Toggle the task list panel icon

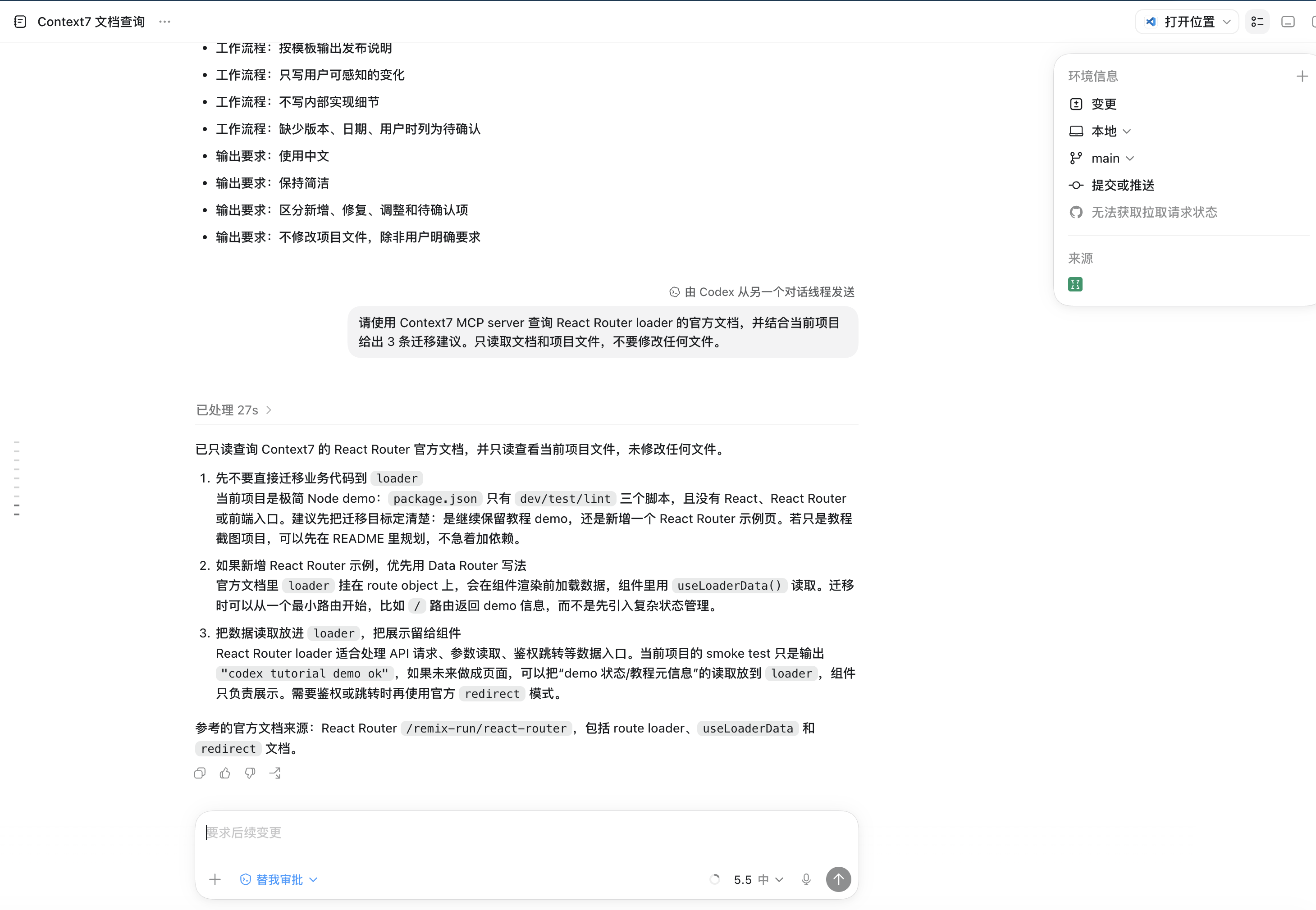click(1257, 22)
